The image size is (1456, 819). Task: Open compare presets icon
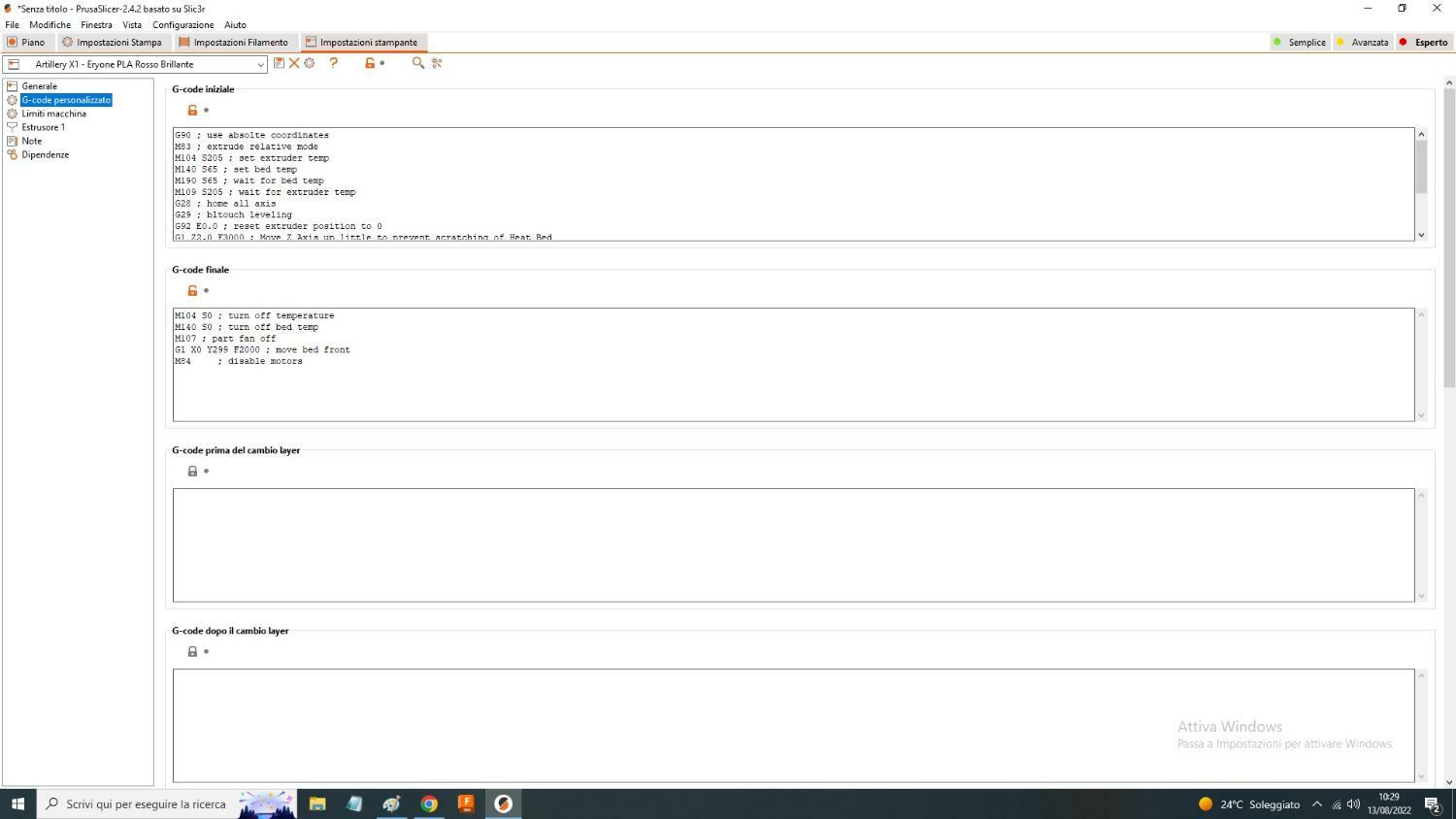click(438, 63)
